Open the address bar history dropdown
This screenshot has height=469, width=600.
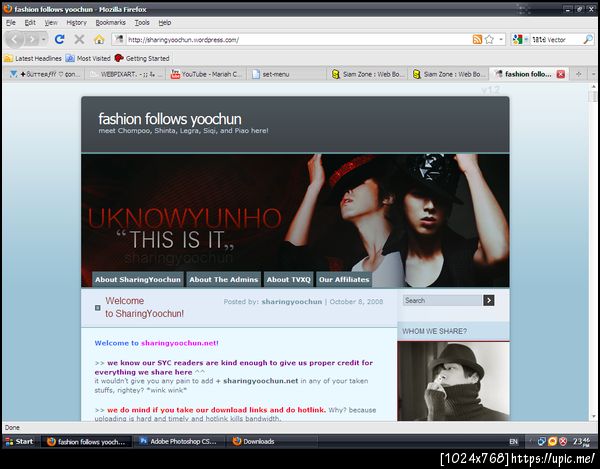(x=501, y=39)
